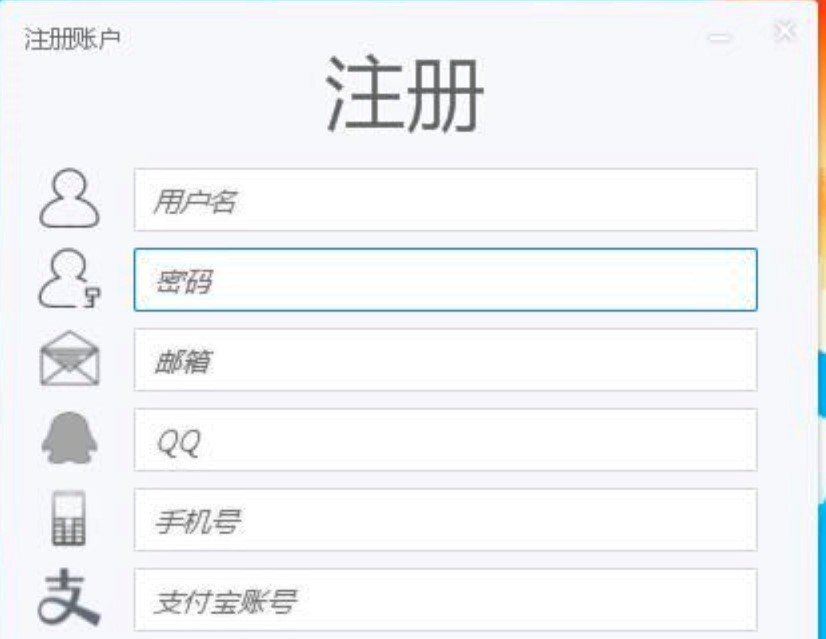Viewport: 826px width, 639px height.
Task: Click the mobile phone icon
Action: (x=69, y=519)
